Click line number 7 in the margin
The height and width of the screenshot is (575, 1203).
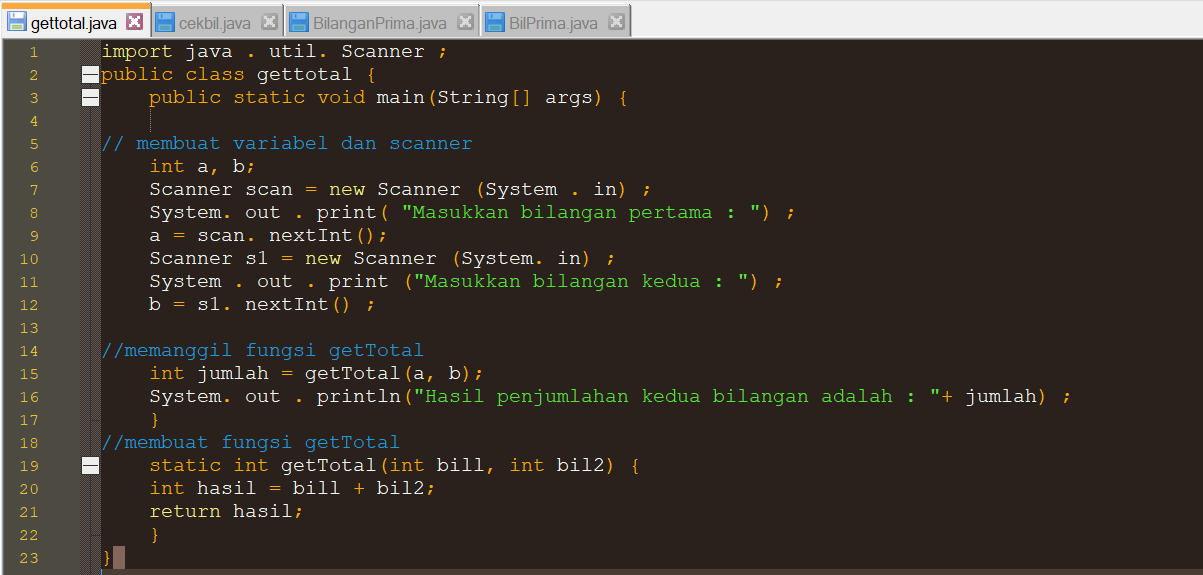click(33, 190)
